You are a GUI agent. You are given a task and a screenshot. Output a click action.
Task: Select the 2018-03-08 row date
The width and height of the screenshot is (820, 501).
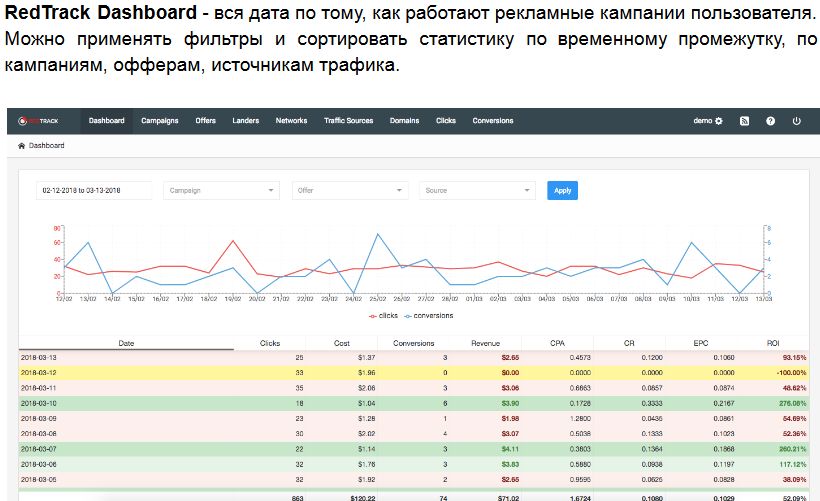(x=39, y=434)
